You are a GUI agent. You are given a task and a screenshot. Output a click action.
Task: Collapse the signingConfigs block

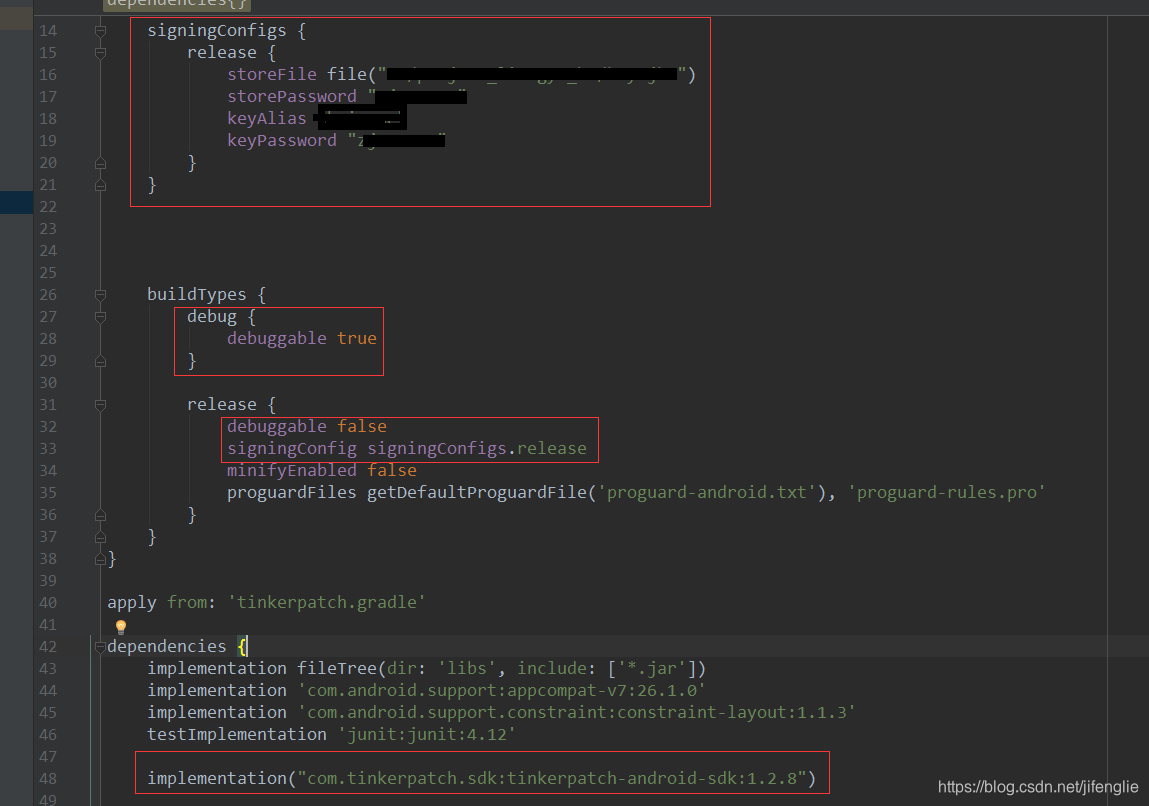(x=99, y=30)
